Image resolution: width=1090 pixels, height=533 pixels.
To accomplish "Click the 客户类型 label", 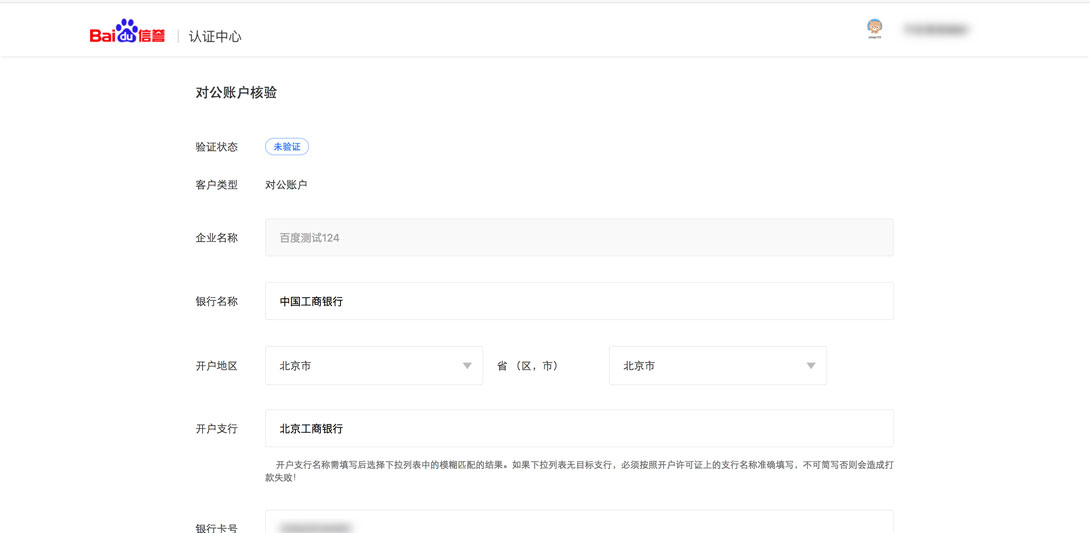I will coord(216,185).
